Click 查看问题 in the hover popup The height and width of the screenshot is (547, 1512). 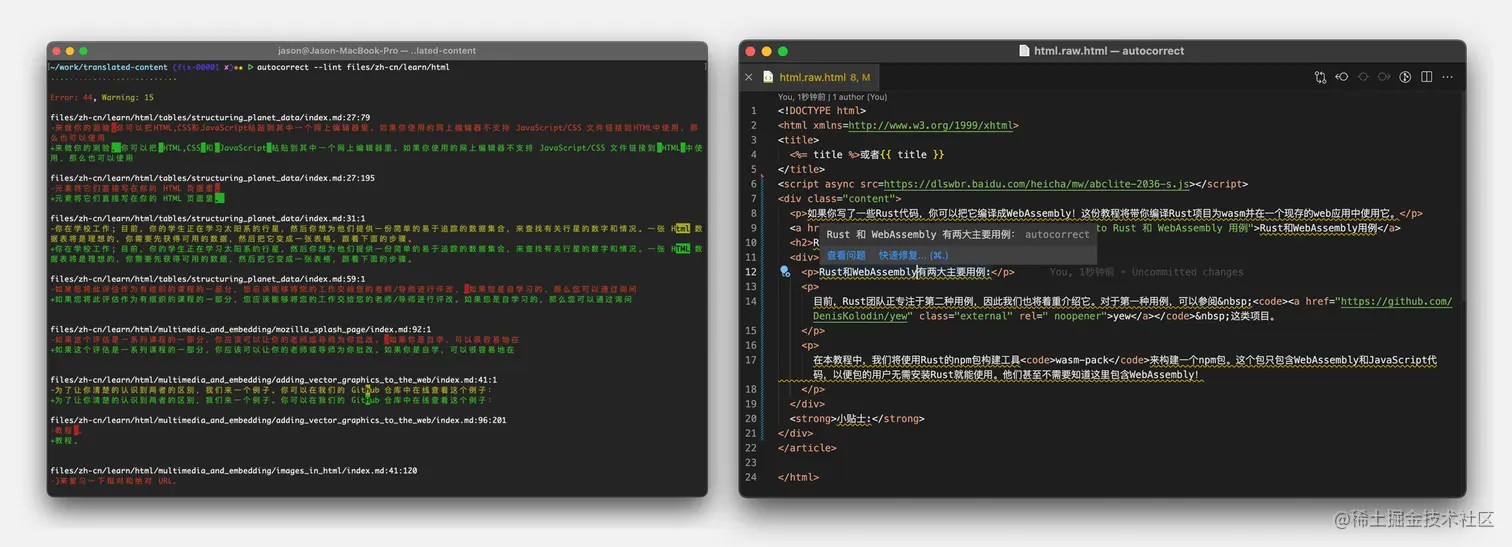846,255
